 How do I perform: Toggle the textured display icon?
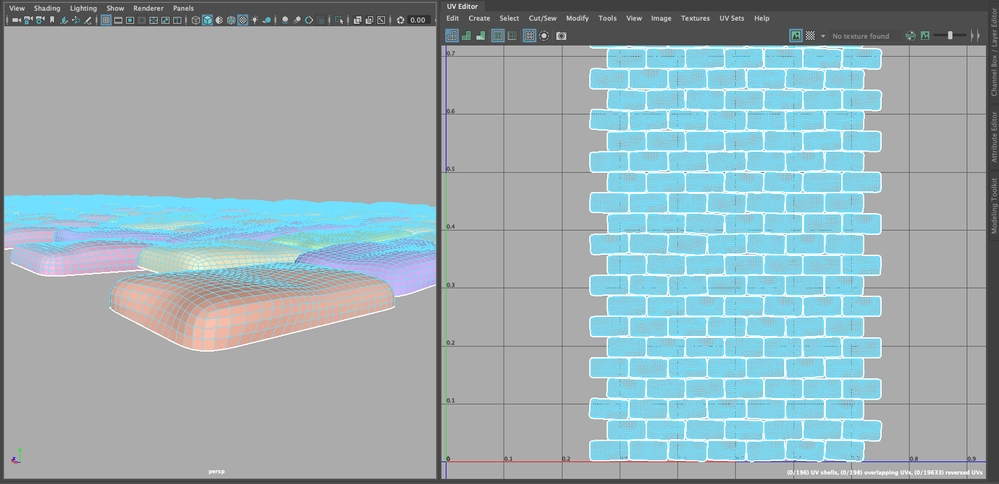(x=243, y=20)
